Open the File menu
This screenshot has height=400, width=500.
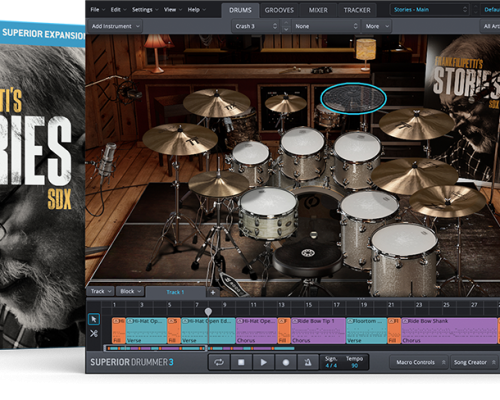97,10
